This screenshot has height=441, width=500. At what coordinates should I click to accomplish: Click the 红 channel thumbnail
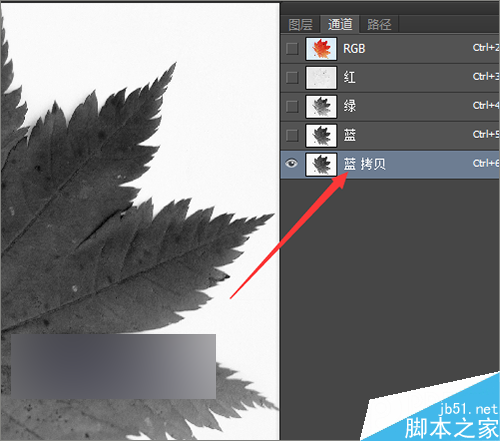321,78
